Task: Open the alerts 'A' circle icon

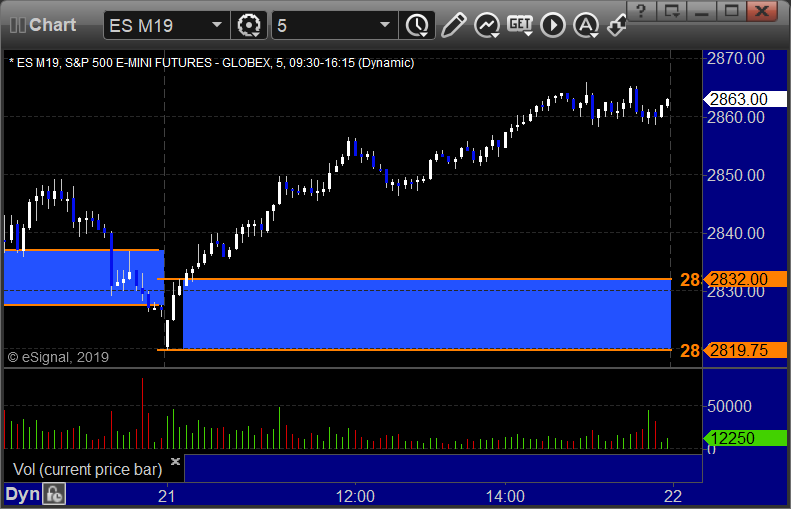Action: pyautogui.click(x=586, y=25)
